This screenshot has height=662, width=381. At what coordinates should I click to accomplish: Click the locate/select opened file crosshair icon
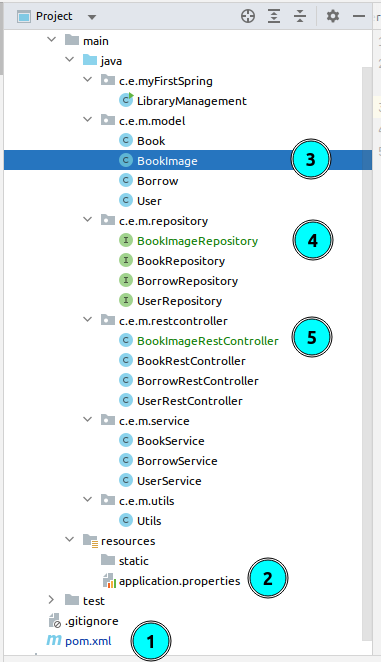[x=248, y=16]
